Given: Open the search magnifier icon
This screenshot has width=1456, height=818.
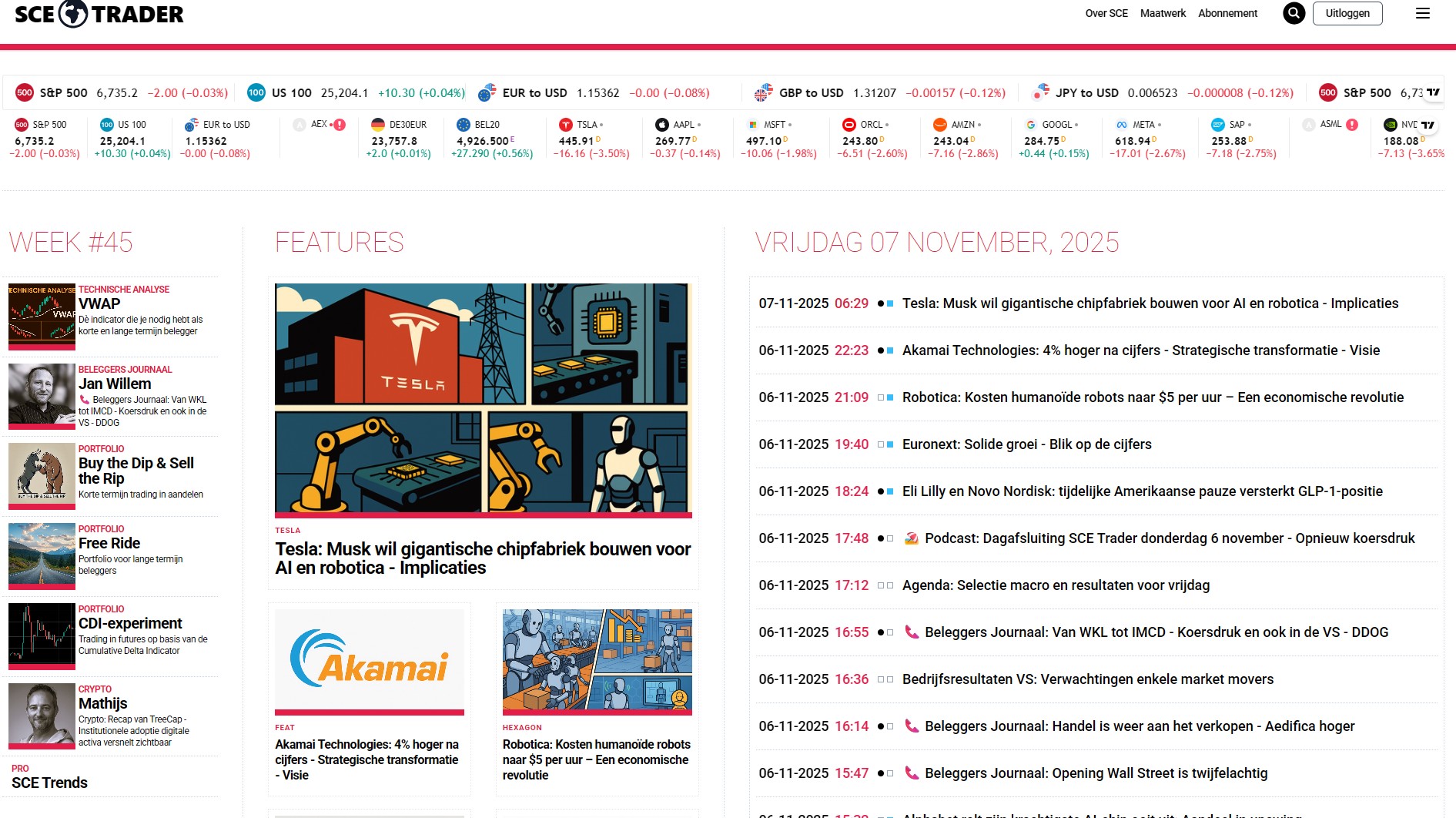Looking at the screenshot, I should 1294,13.
